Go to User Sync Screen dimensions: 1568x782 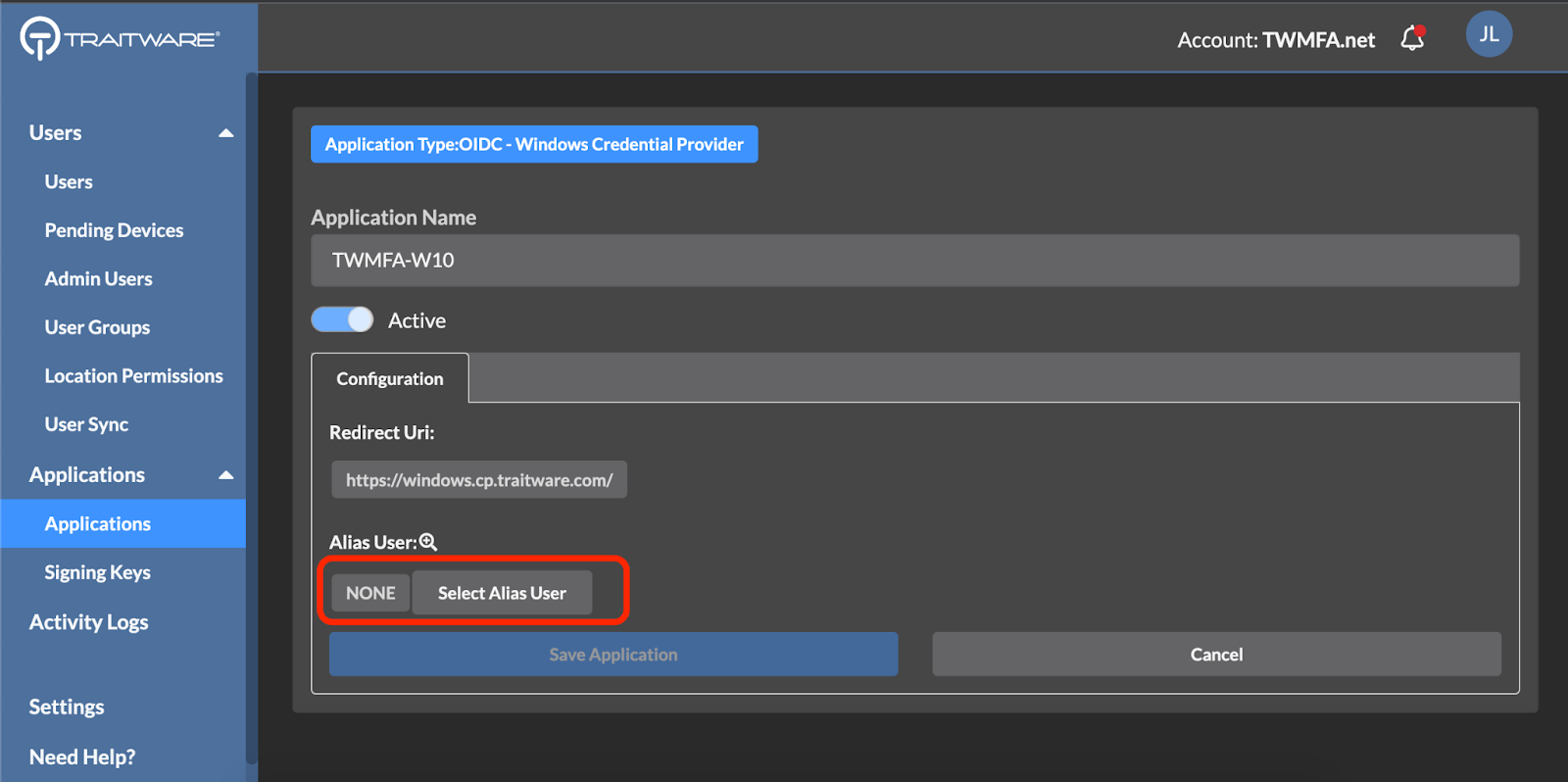86,425
